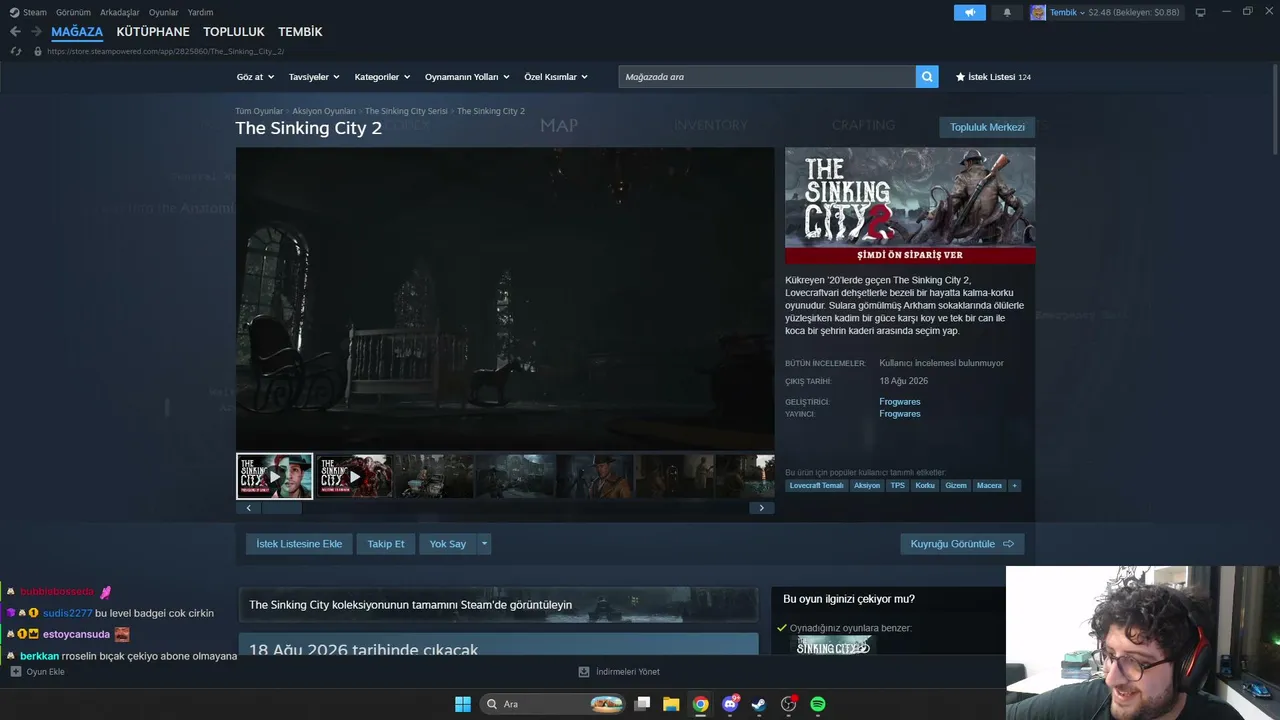The image size is (1280, 720).
Task: Select the Macera tag
Action: (x=989, y=486)
